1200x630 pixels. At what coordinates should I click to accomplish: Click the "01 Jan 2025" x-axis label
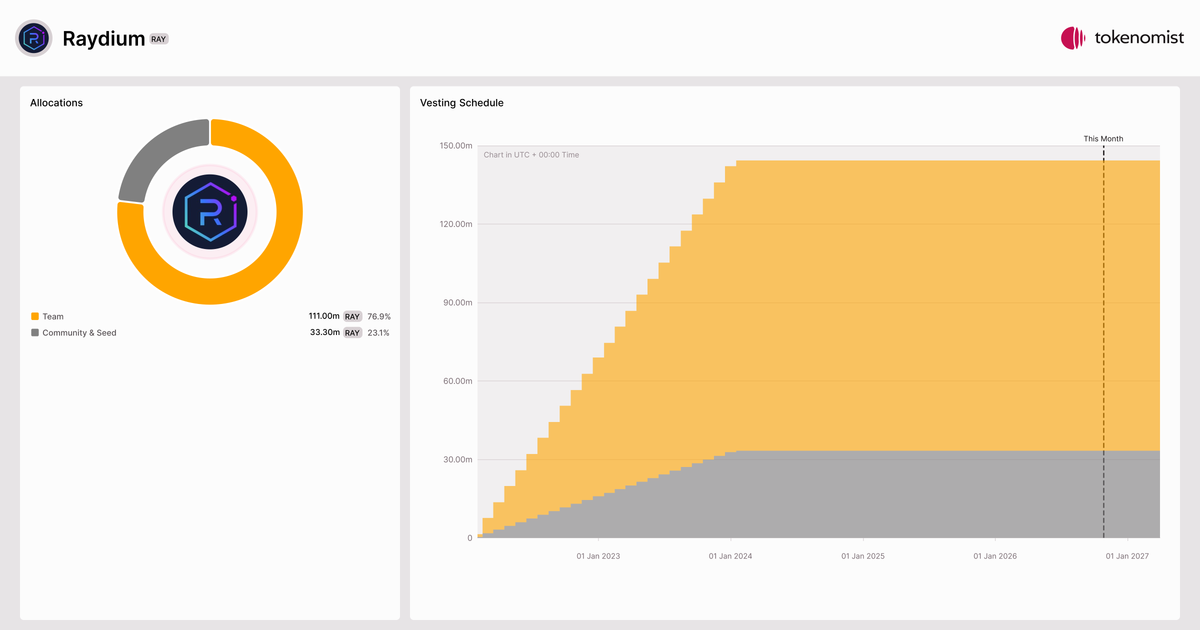coord(863,556)
